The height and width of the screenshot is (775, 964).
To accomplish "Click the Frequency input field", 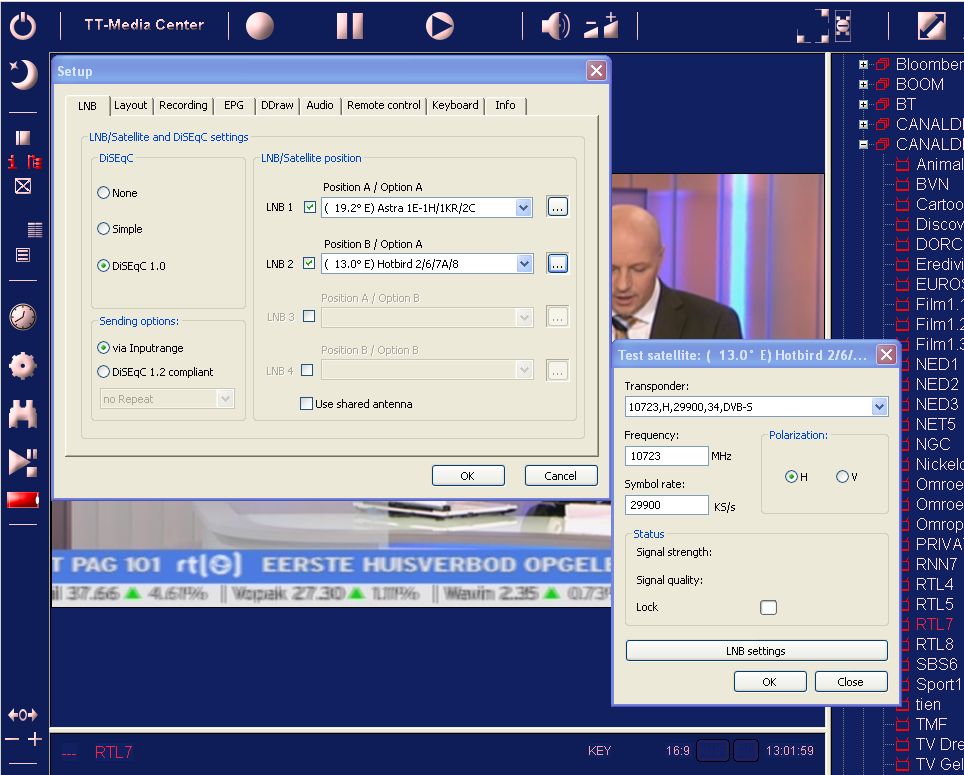I will [666, 456].
